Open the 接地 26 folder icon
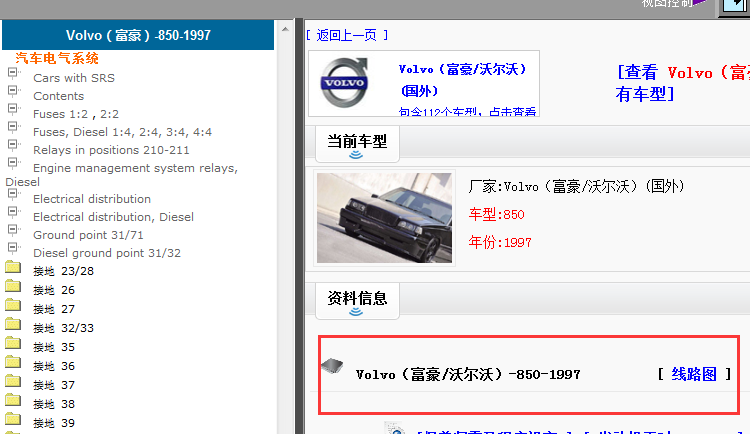Viewport: 750px width, 434px height. point(13,286)
